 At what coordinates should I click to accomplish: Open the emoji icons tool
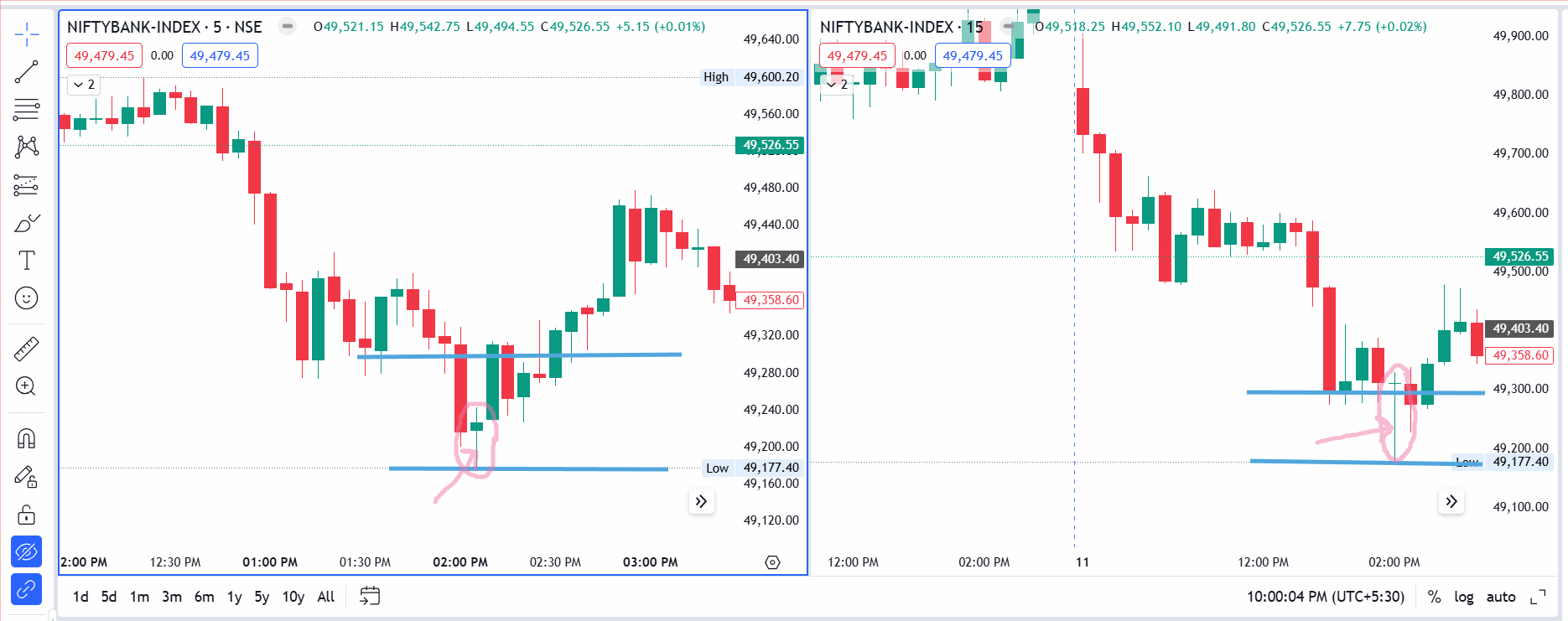(x=27, y=298)
